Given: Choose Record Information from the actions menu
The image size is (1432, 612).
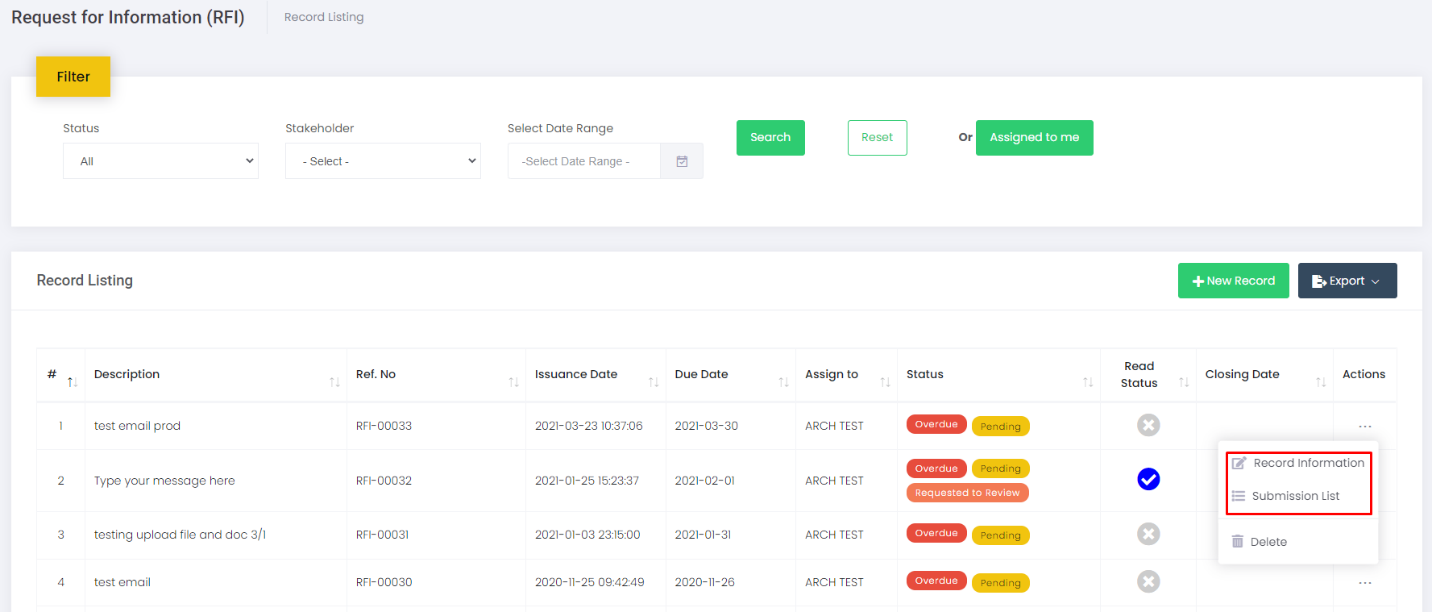Looking at the screenshot, I should tap(1308, 463).
